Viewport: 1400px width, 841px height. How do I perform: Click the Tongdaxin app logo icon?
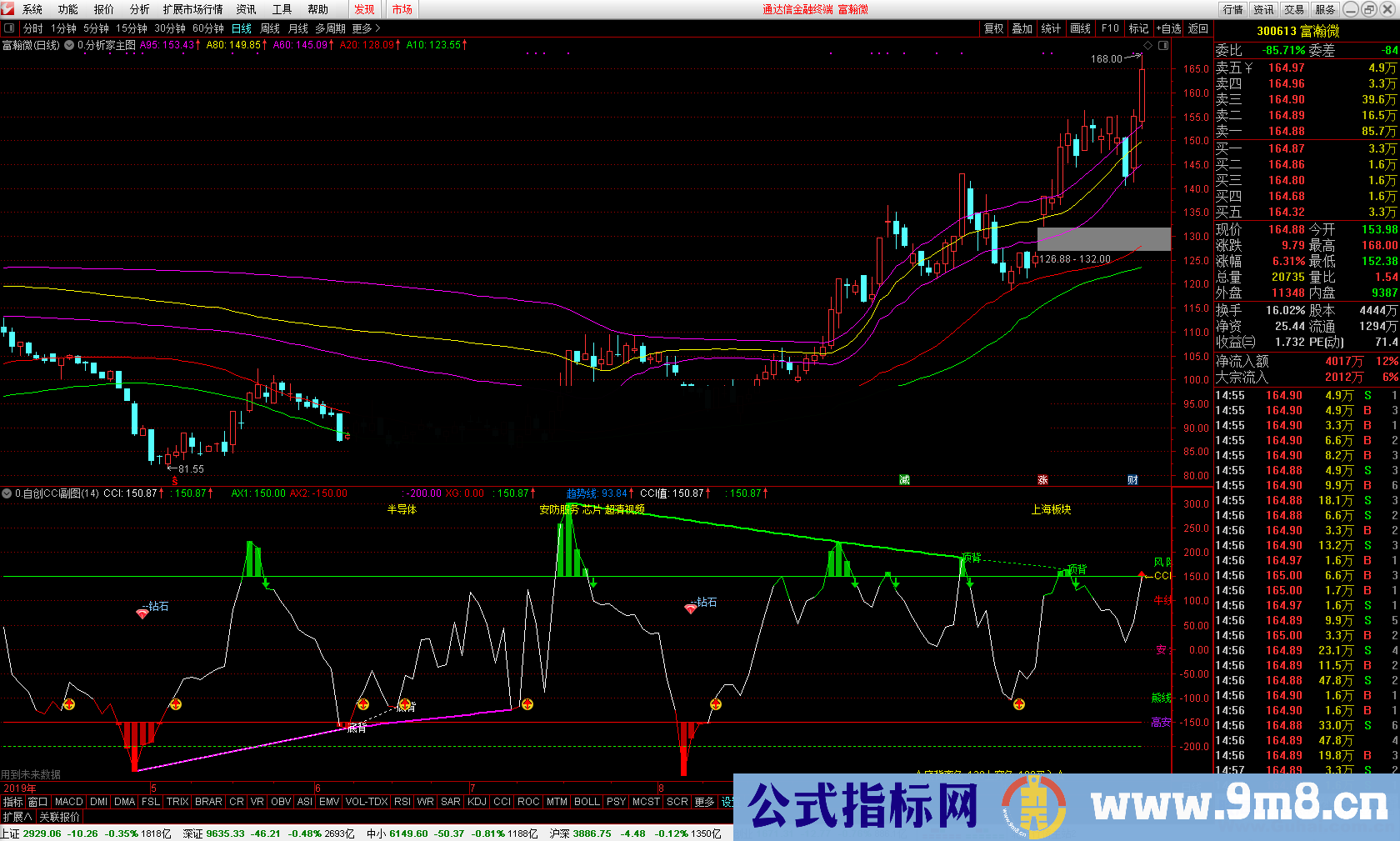coord(8,9)
